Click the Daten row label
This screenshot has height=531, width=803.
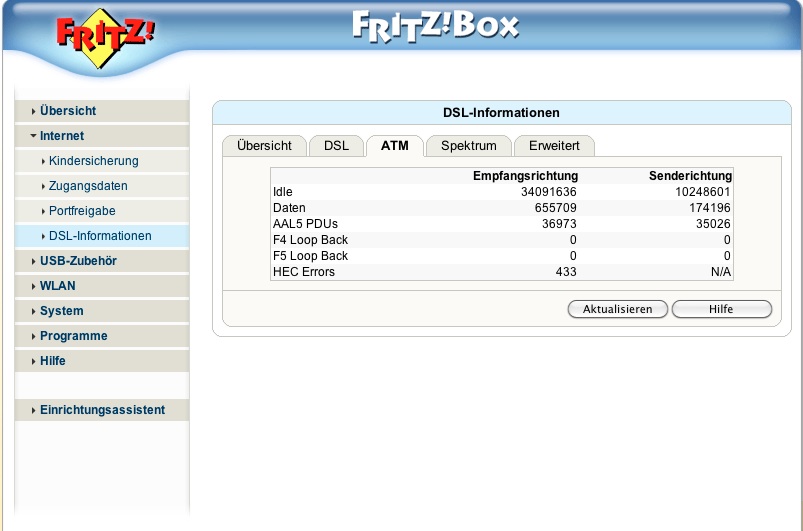click(x=289, y=208)
